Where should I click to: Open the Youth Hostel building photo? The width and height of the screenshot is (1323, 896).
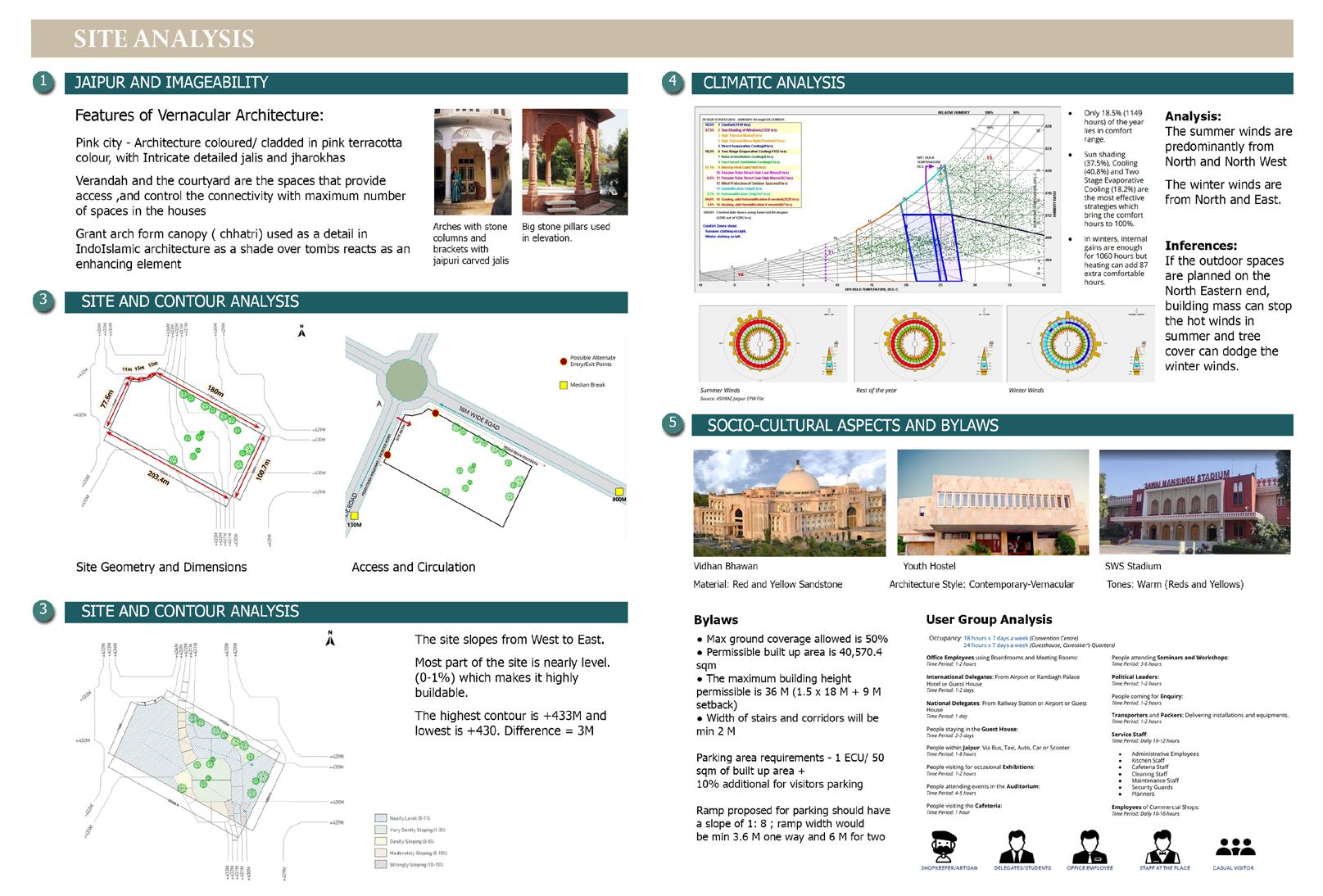(x=993, y=503)
